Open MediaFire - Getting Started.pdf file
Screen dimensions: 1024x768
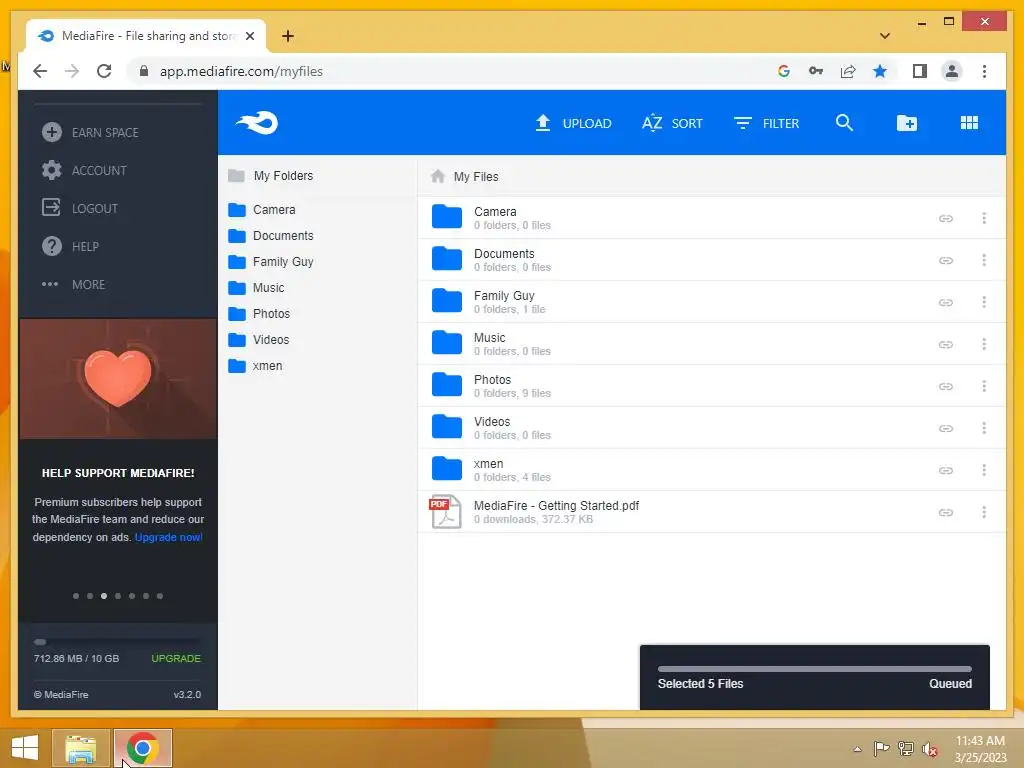coord(711,512)
